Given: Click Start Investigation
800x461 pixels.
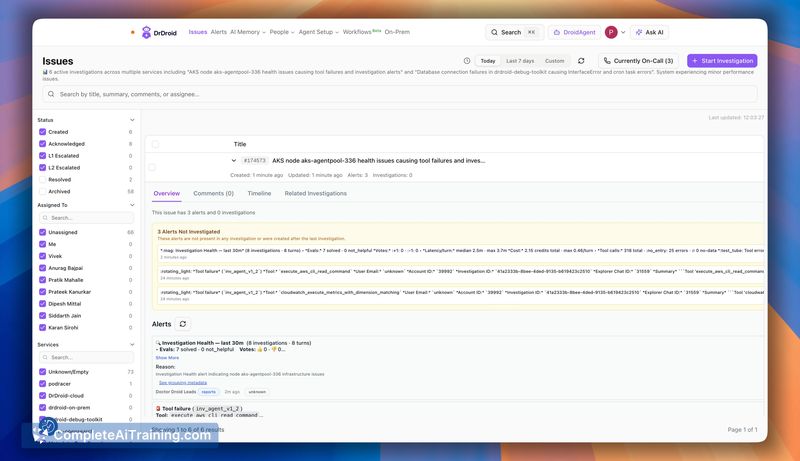Looking at the screenshot, I should tap(722, 61).
